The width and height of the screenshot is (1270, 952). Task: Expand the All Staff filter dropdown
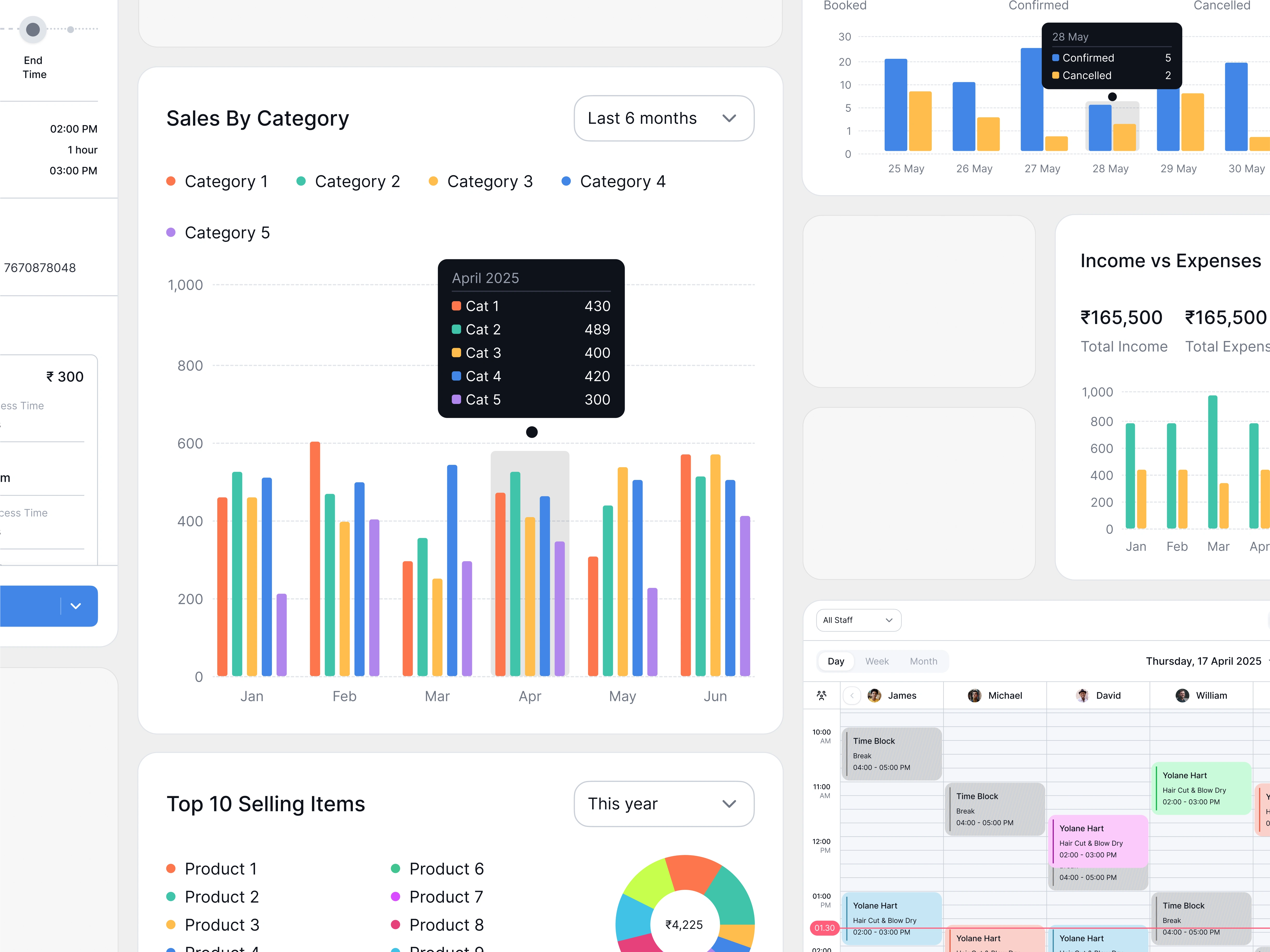point(858,620)
